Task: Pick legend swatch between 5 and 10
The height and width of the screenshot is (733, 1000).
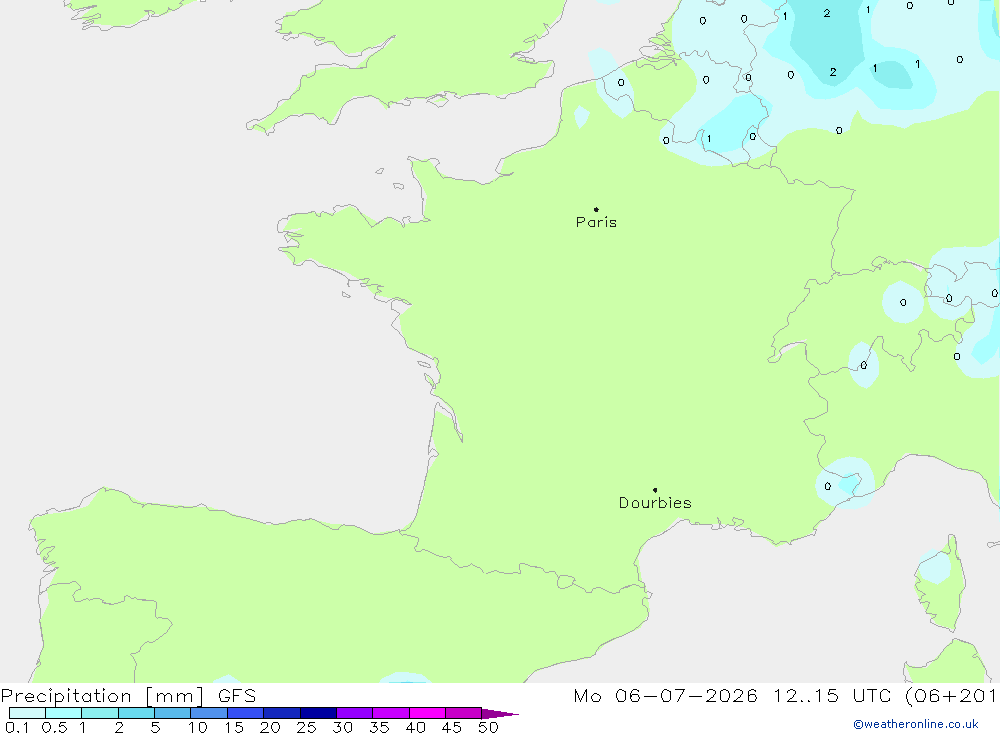Action: (x=173, y=713)
